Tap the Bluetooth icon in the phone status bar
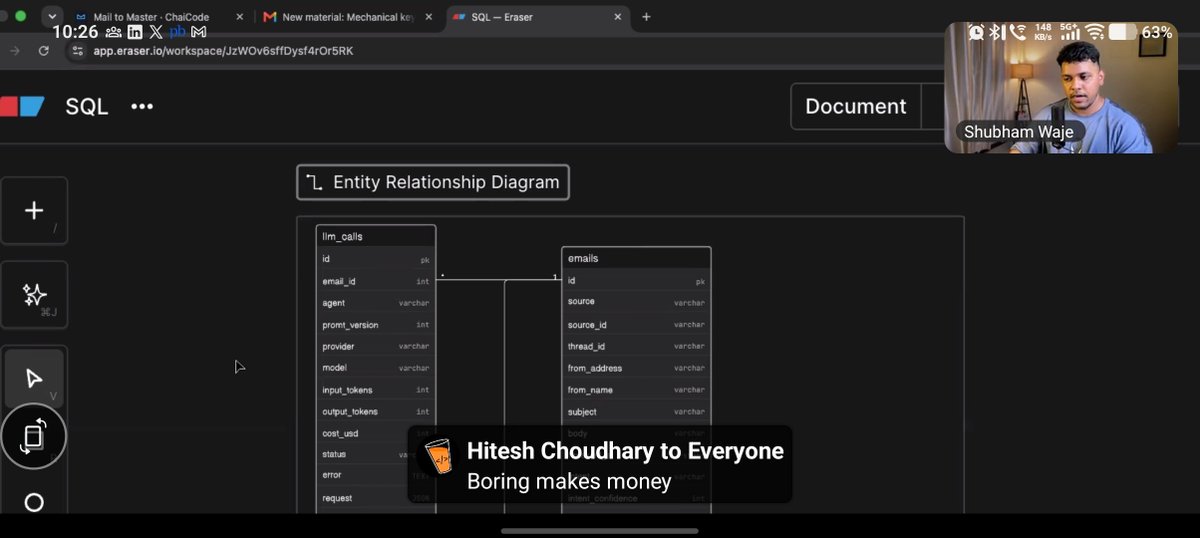The width and height of the screenshot is (1200, 538). pos(997,32)
